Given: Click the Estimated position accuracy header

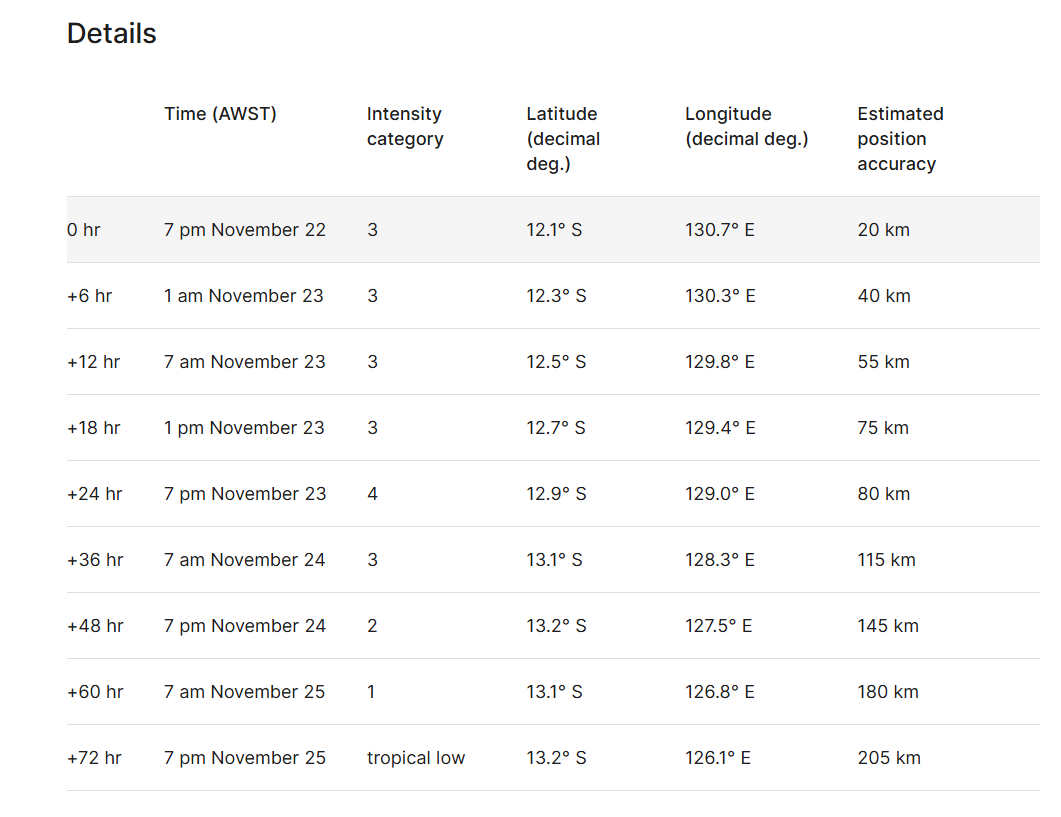Looking at the screenshot, I should 900,139.
